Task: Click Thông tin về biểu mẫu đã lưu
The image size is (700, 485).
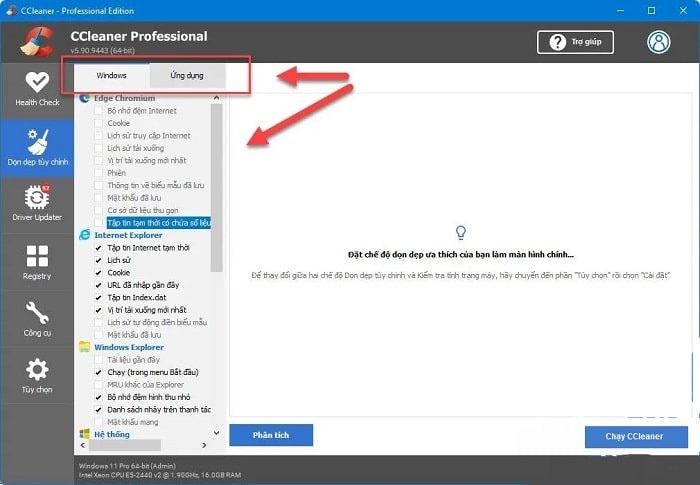Action: (155, 185)
